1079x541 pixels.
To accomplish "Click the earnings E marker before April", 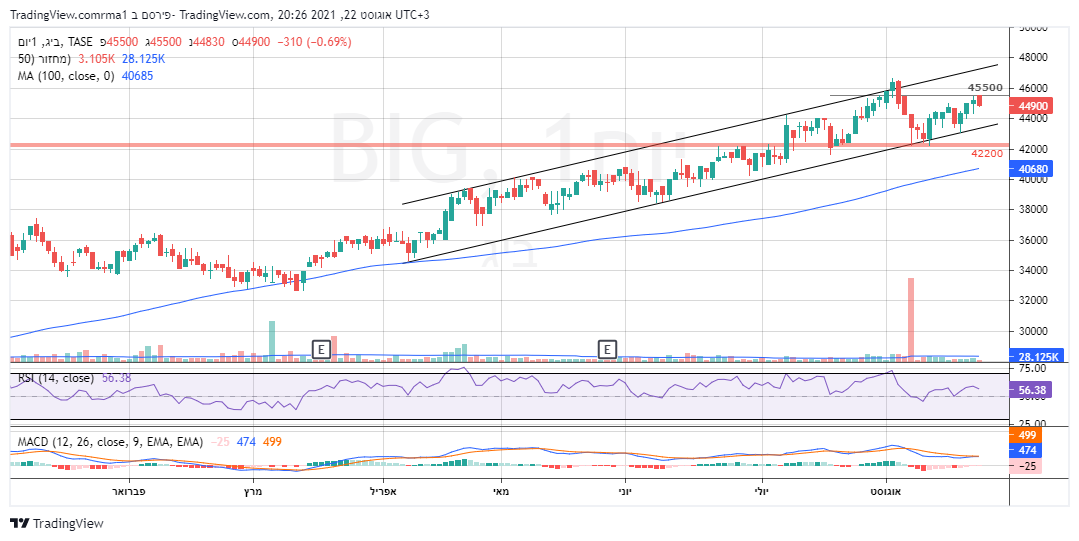I will 321,350.
